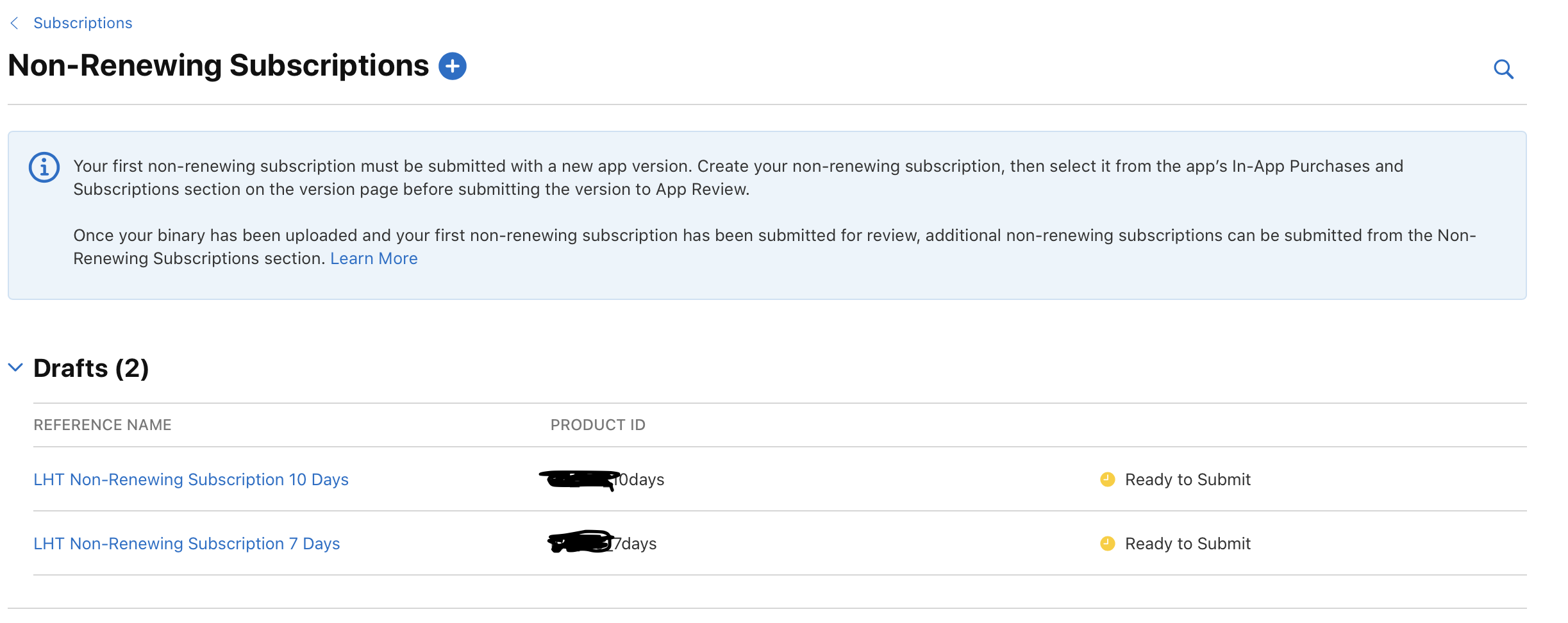Open the Subscriptions breadcrumb

(x=83, y=23)
